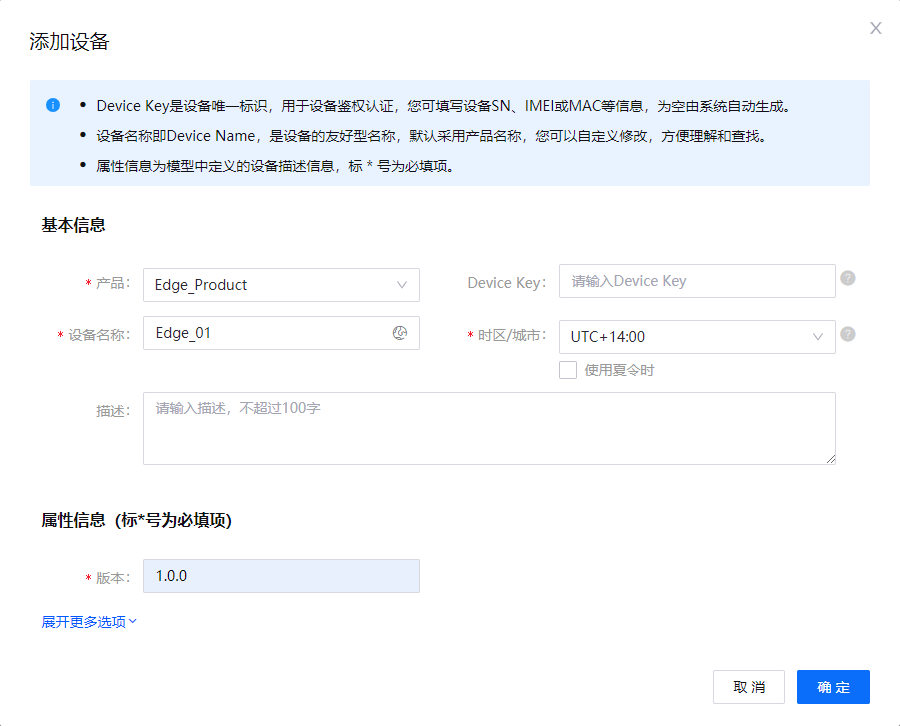Click the resize handle of 描述 textarea
Screen dimensions: 900x726
(x=830, y=459)
